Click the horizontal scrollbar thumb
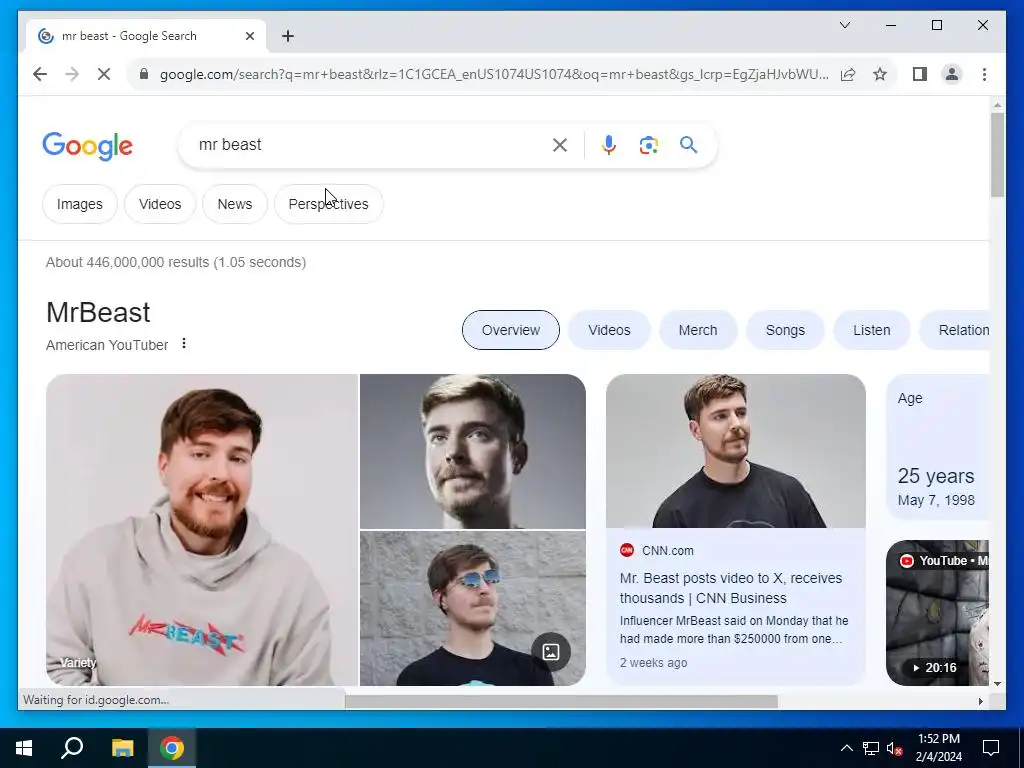The height and width of the screenshot is (768, 1024). (561, 701)
